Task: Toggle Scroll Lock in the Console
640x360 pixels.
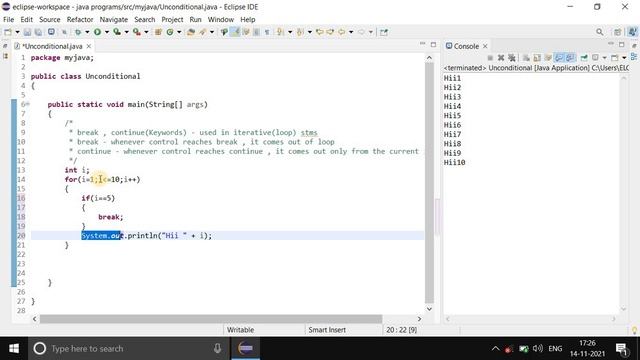Action: (x=537, y=58)
